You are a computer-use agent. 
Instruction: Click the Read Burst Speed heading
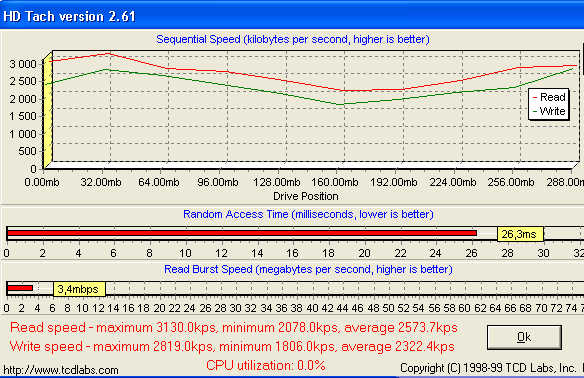(308, 269)
